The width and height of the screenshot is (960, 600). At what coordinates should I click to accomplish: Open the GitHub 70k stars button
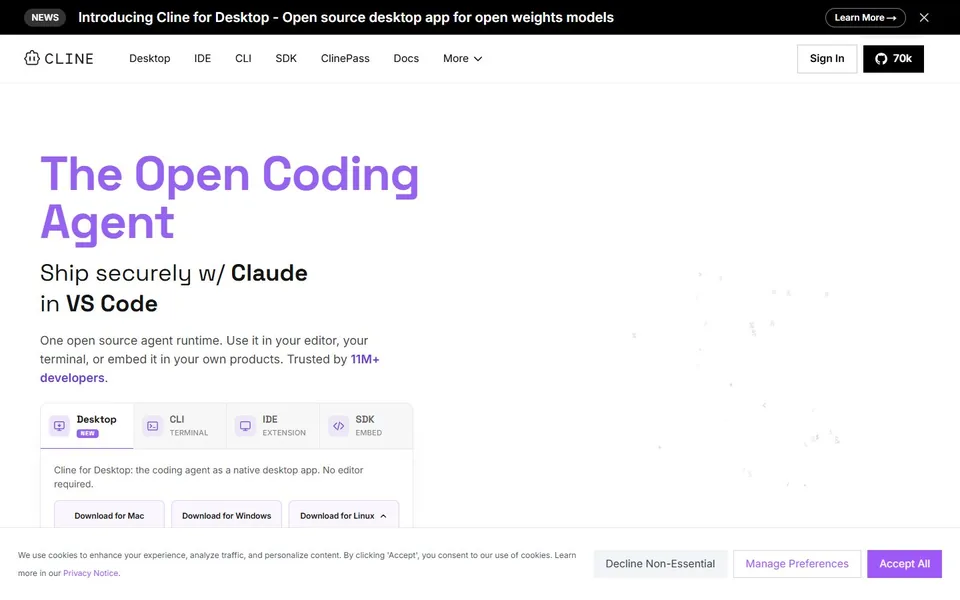point(893,59)
